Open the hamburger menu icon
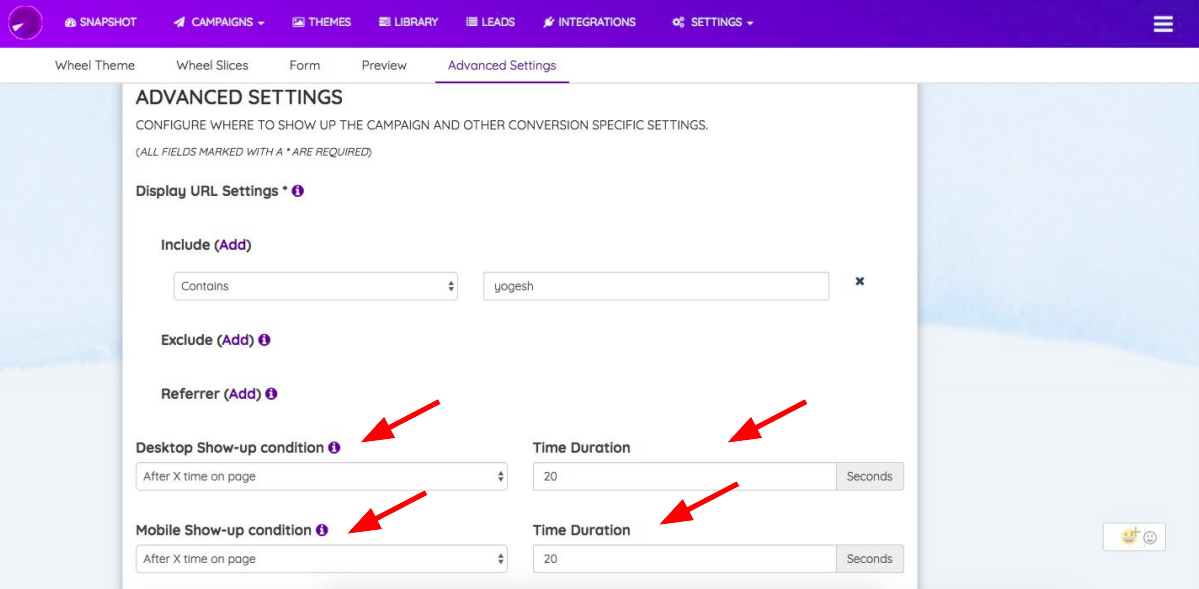The height and width of the screenshot is (589, 1199). pos(1162,24)
